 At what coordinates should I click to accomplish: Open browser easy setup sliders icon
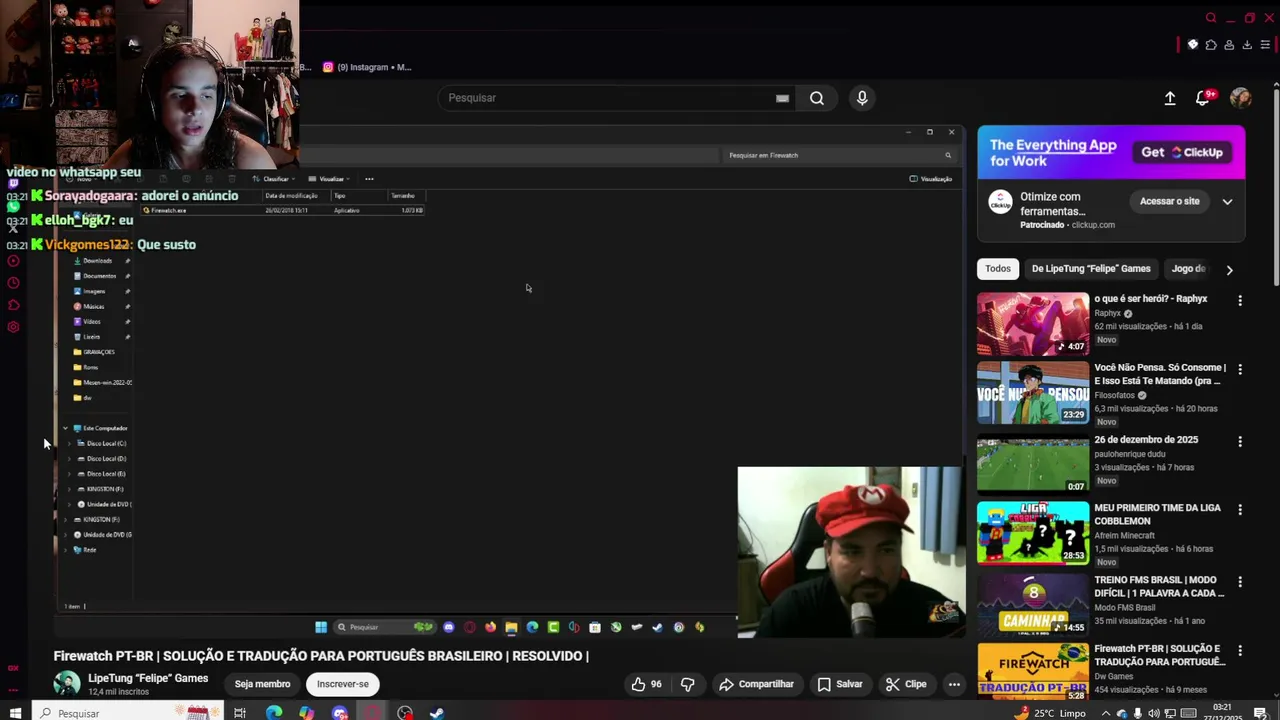coord(1265,45)
